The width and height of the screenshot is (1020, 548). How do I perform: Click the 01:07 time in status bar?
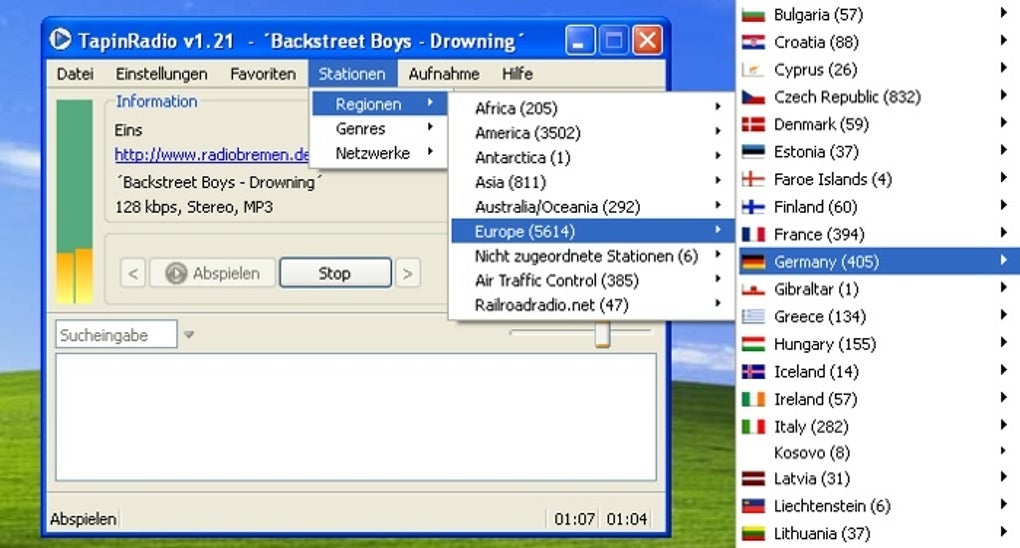(574, 519)
